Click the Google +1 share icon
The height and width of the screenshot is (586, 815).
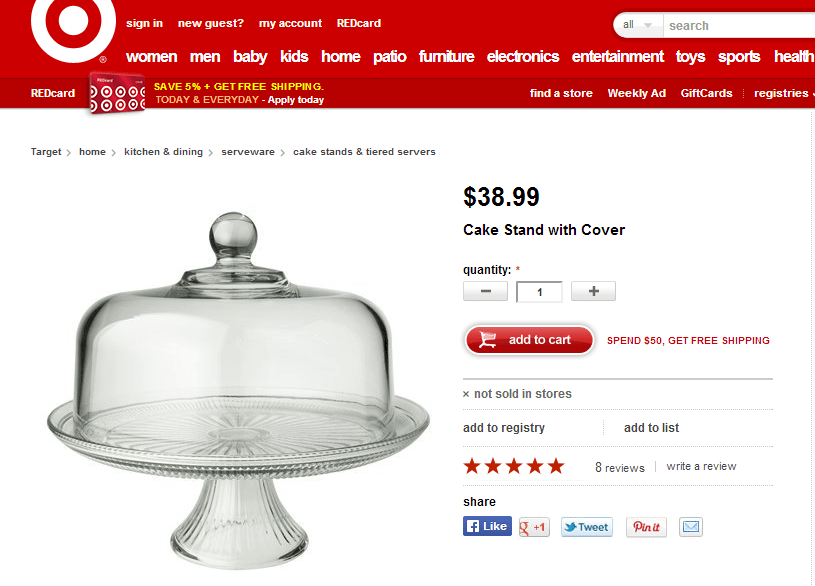534,527
